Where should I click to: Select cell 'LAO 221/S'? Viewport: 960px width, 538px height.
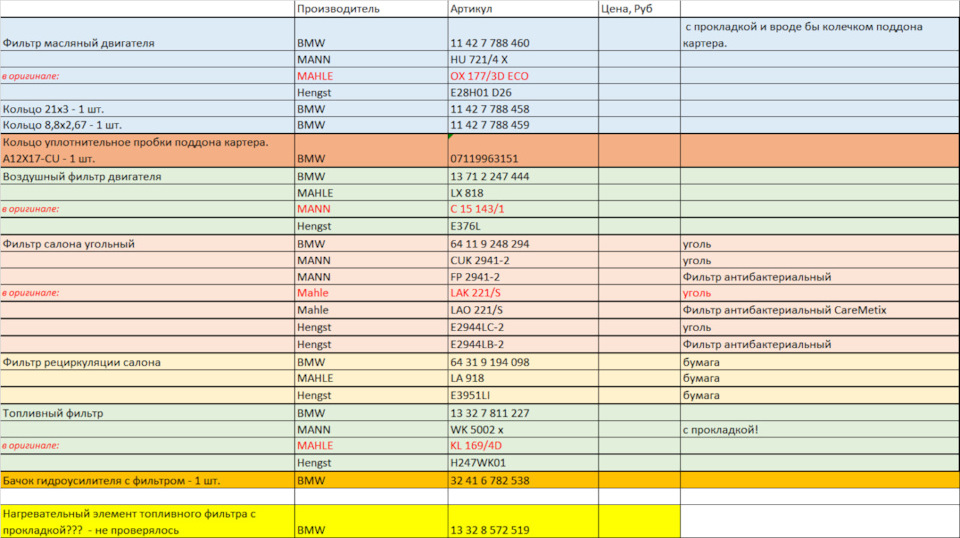click(x=523, y=310)
